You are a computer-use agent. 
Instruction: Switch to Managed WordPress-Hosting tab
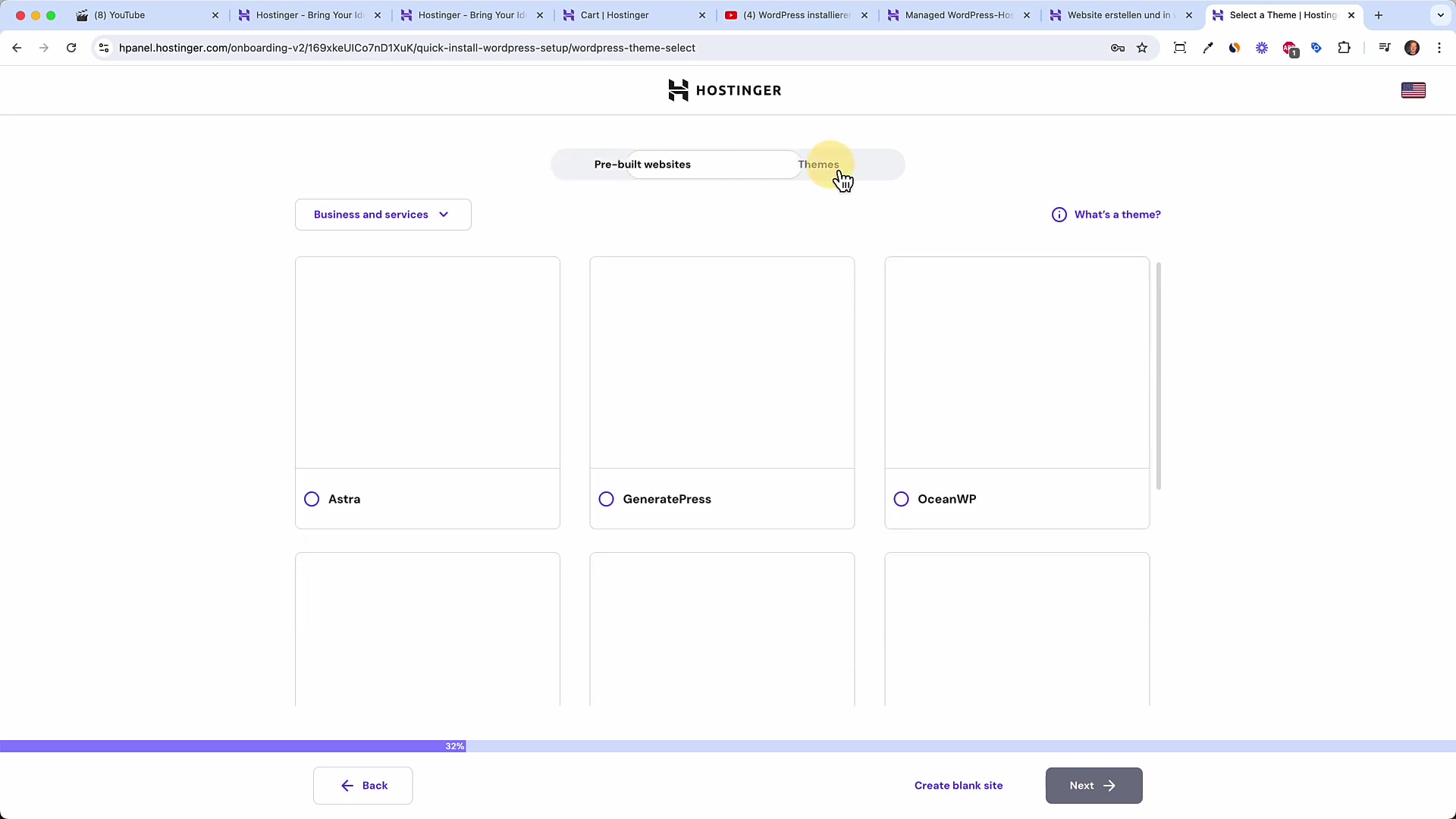click(x=959, y=15)
